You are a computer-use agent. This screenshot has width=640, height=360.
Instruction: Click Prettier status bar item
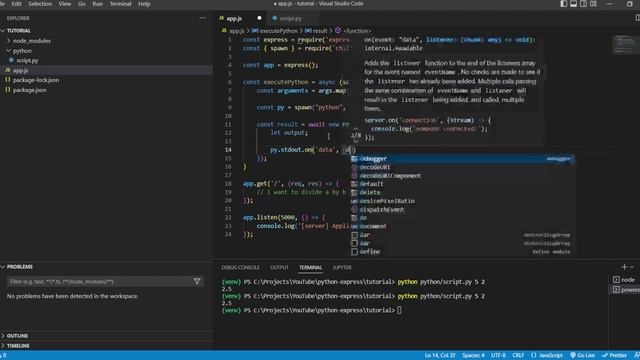[614, 356]
